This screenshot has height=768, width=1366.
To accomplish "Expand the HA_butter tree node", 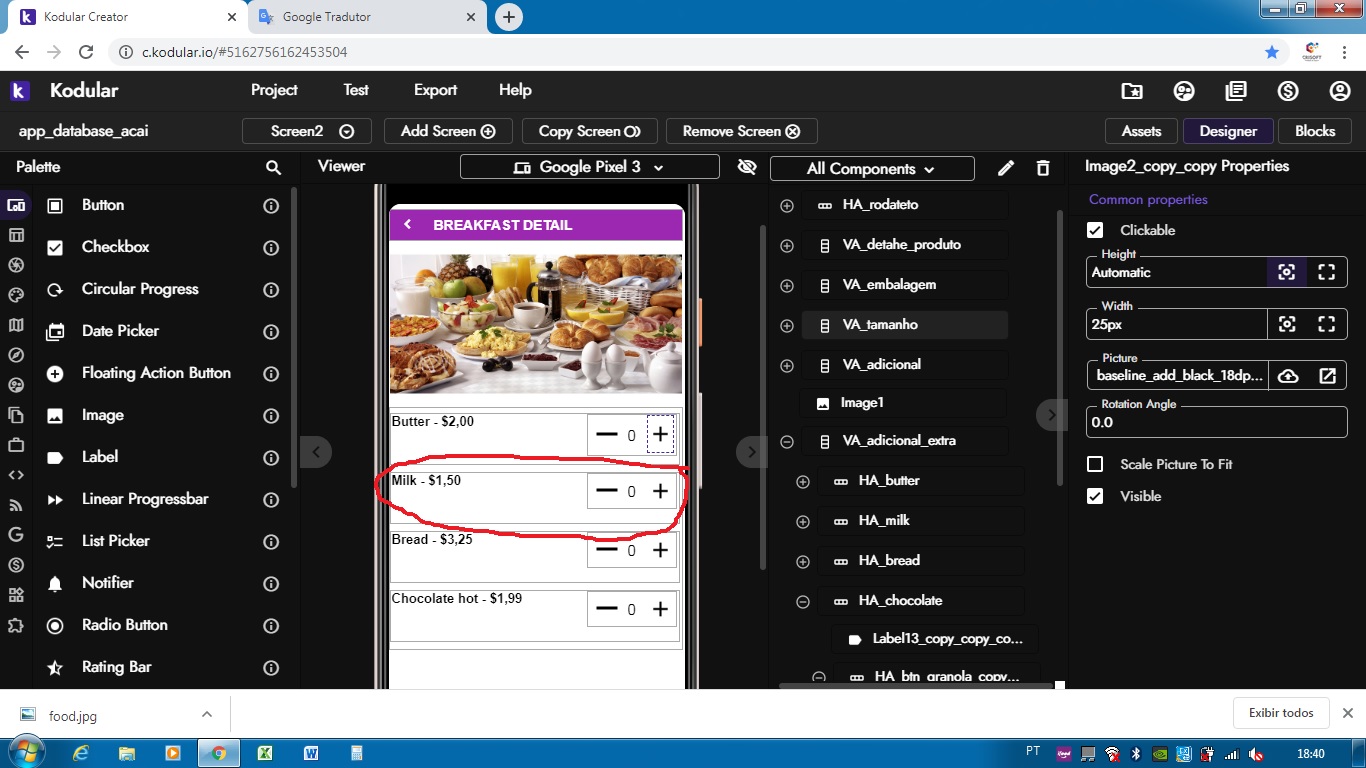I will click(x=802, y=482).
